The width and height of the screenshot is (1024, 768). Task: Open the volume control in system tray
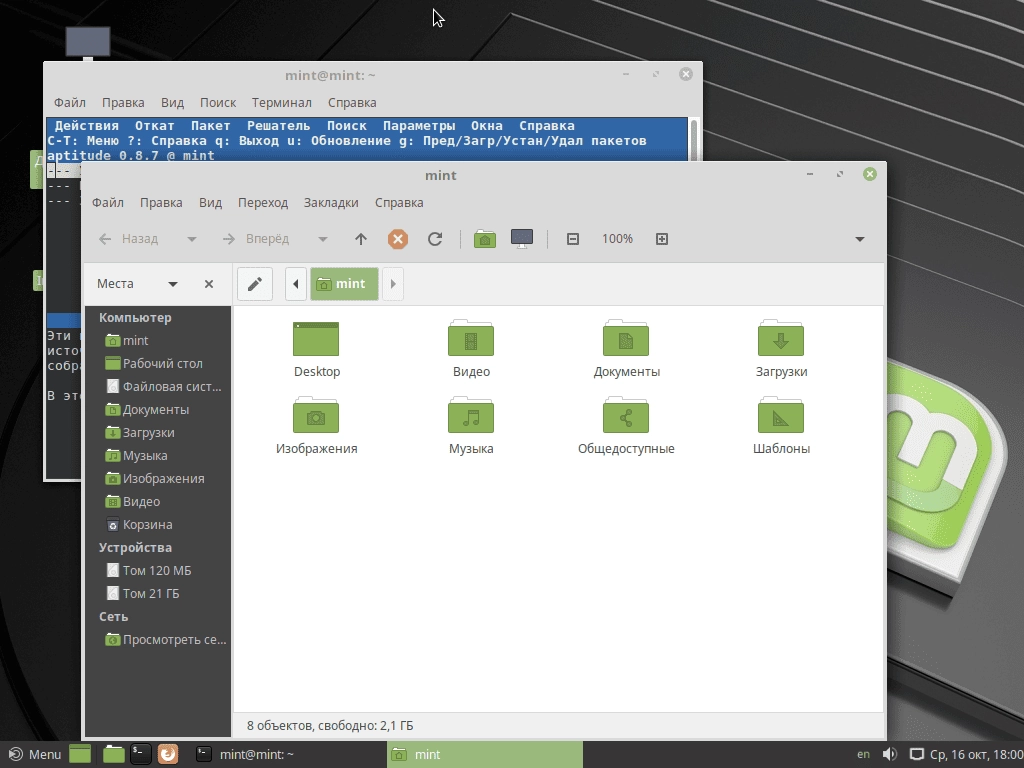point(889,754)
